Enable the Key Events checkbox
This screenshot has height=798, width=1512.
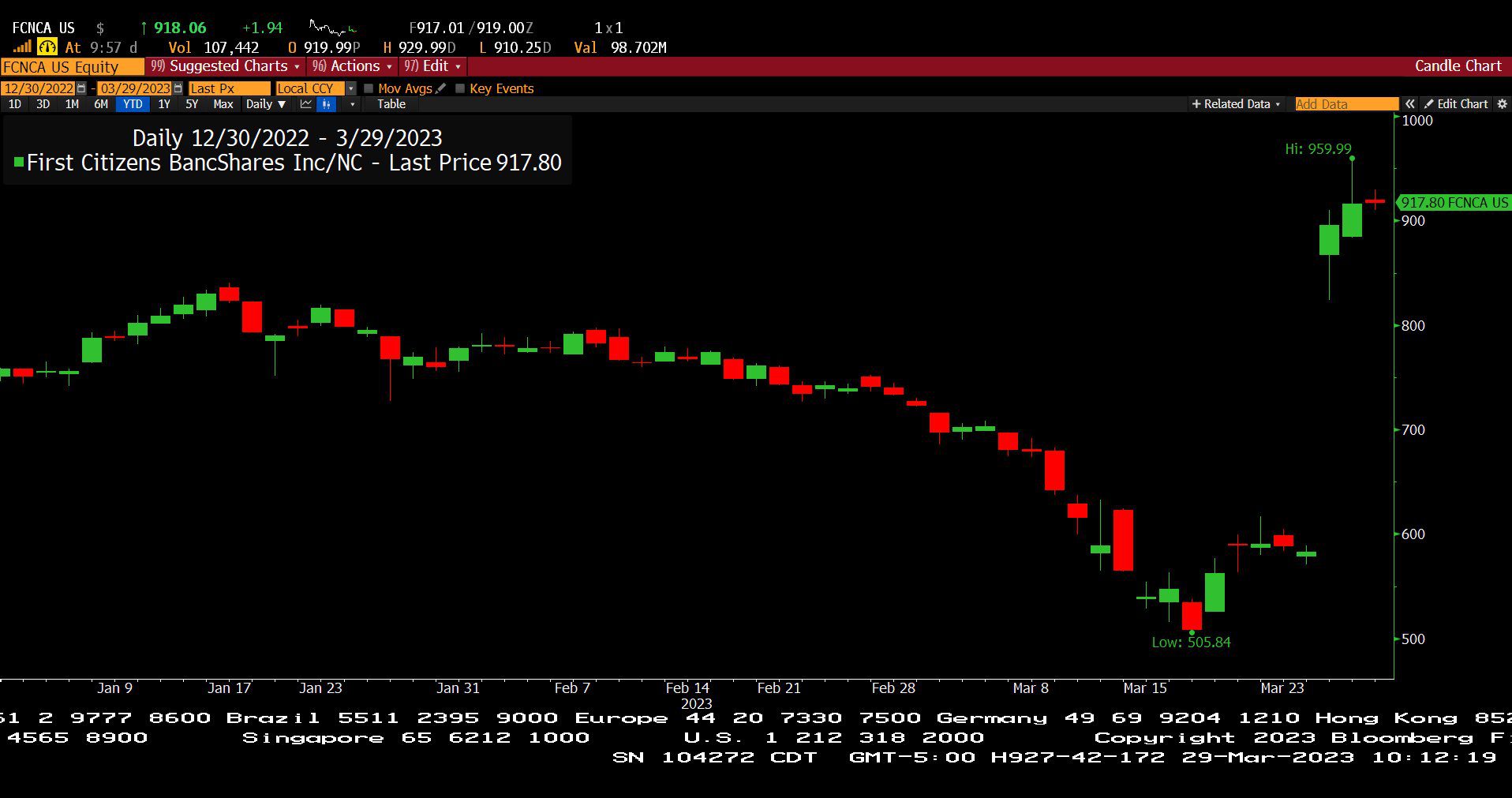click(x=460, y=88)
